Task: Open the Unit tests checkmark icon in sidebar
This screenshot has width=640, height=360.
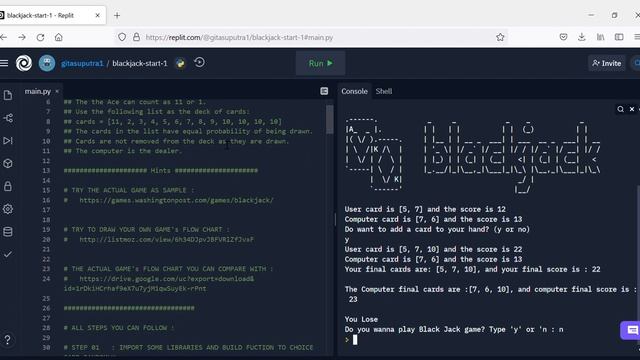Action: (8, 255)
